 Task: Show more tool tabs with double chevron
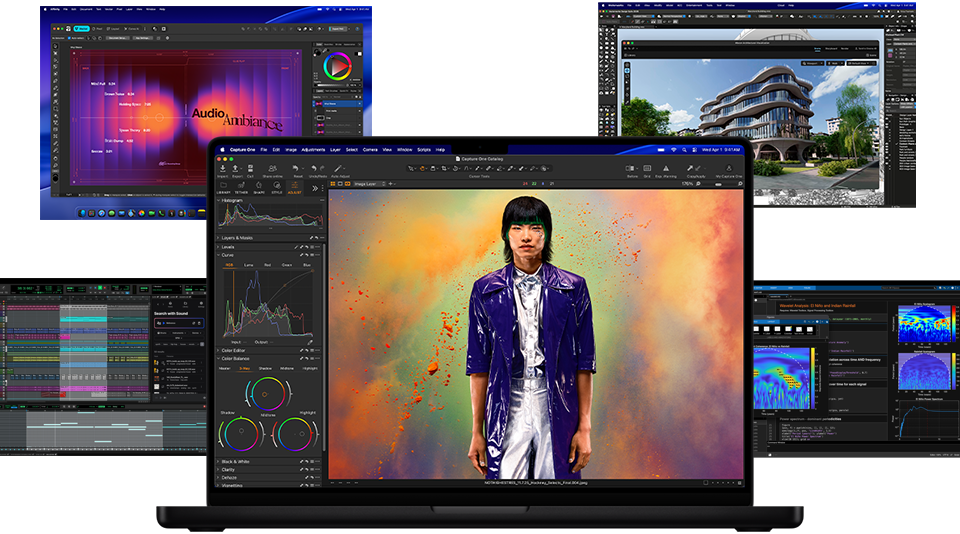pyautogui.click(x=315, y=188)
